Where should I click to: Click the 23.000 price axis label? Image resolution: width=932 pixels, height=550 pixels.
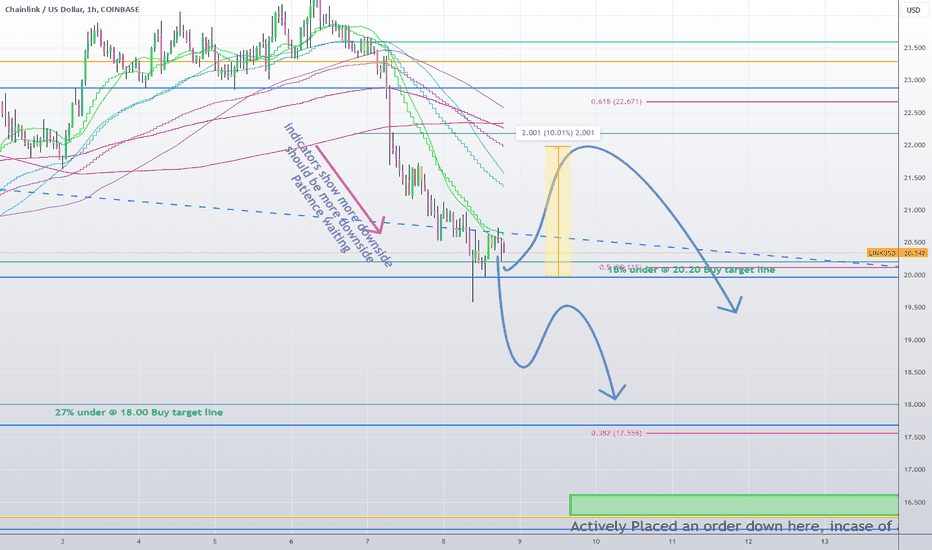(914, 80)
